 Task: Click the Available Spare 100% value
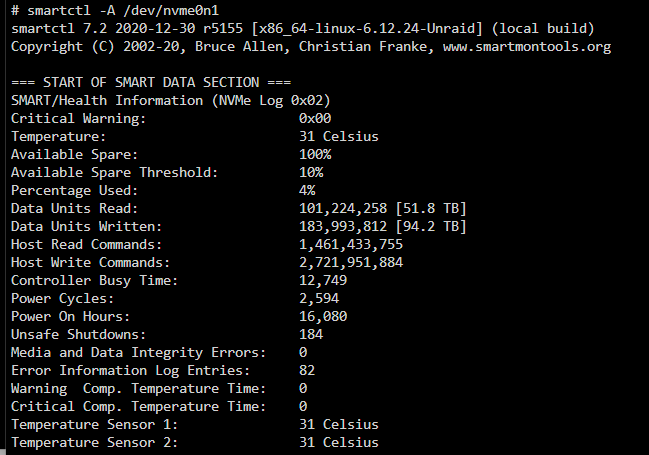pos(315,154)
